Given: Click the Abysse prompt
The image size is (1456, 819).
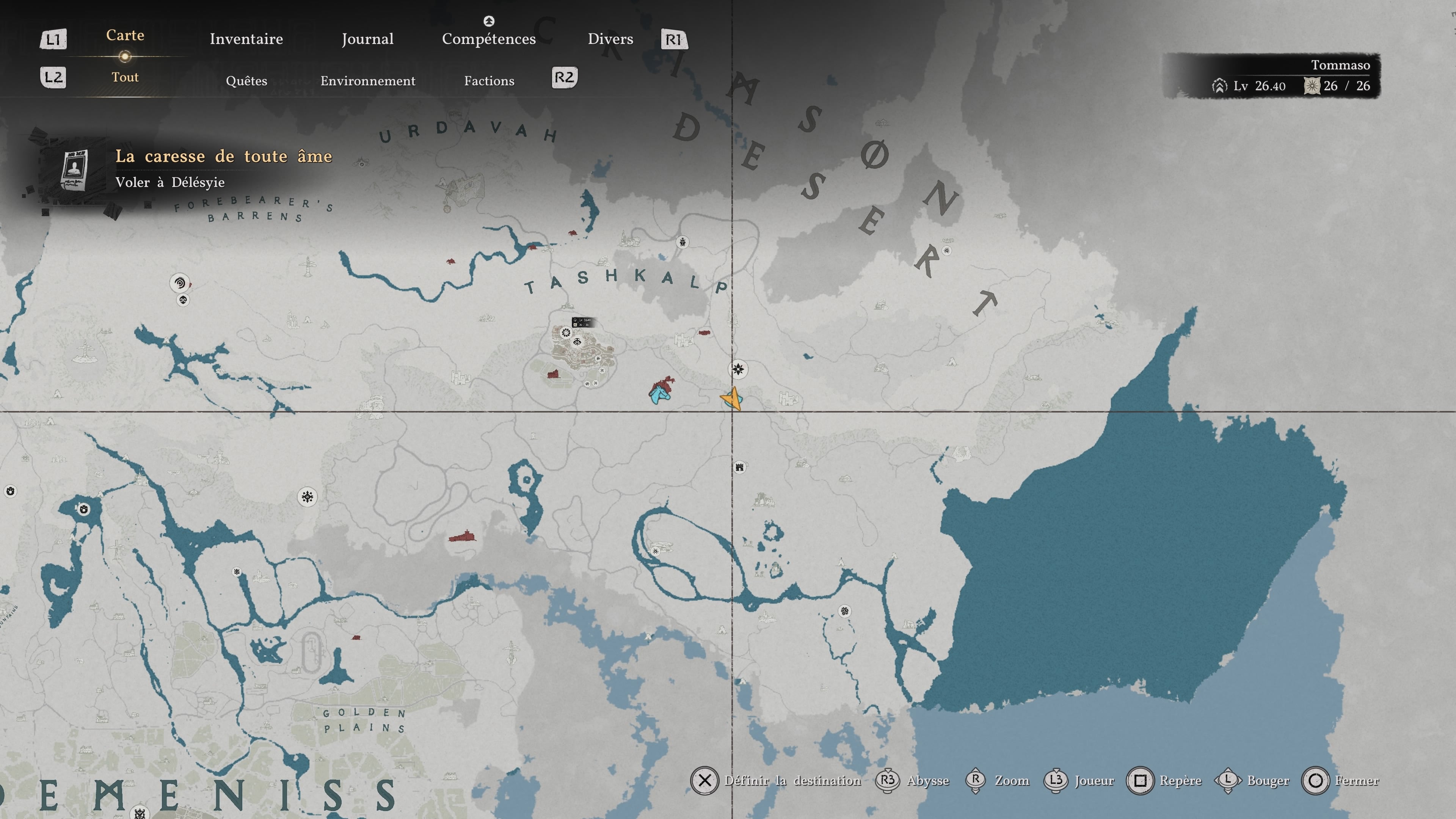Looking at the screenshot, I should (x=928, y=781).
